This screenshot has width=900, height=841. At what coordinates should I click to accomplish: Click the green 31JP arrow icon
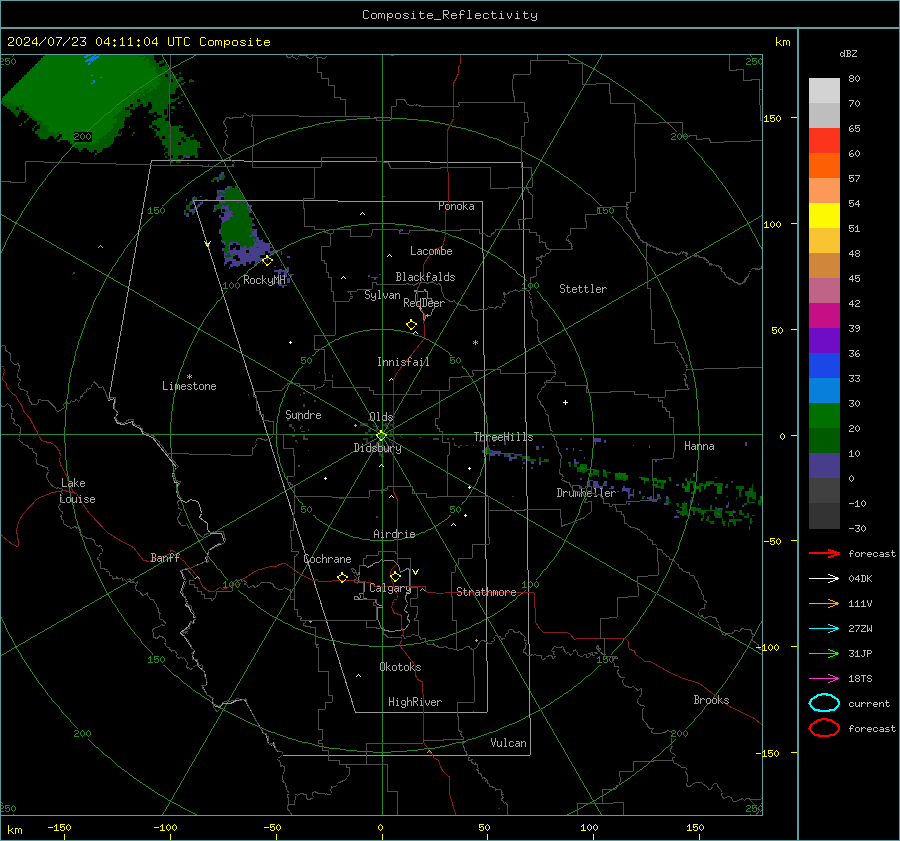click(x=824, y=653)
